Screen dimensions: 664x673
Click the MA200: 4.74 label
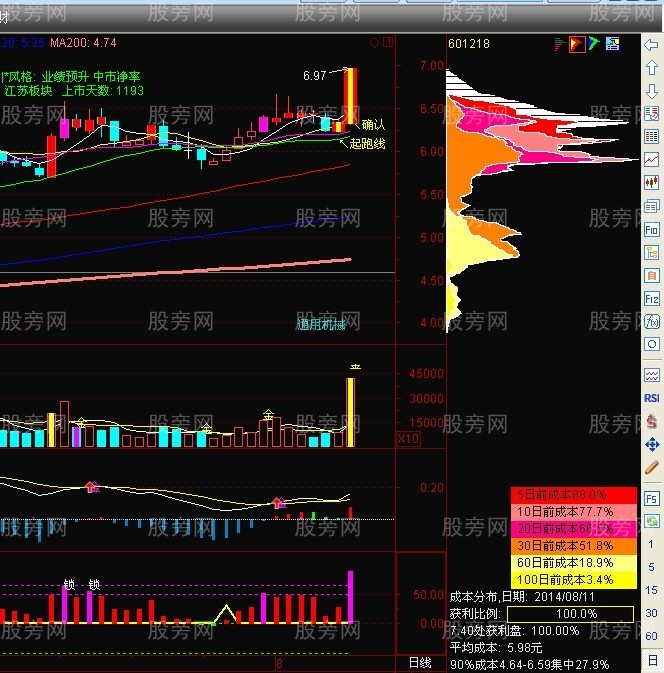tap(83, 43)
